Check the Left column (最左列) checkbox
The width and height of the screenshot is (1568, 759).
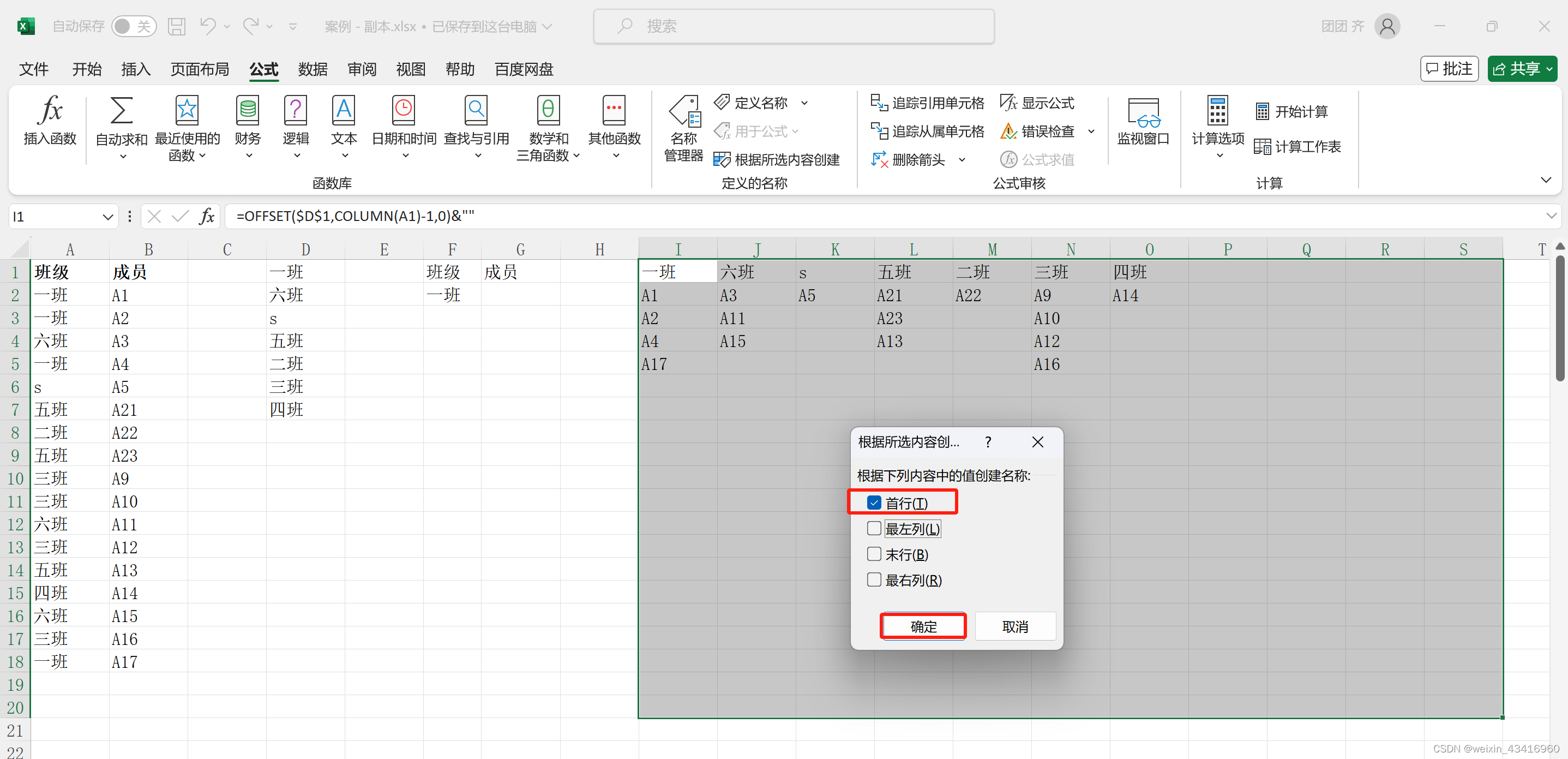click(874, 528)
